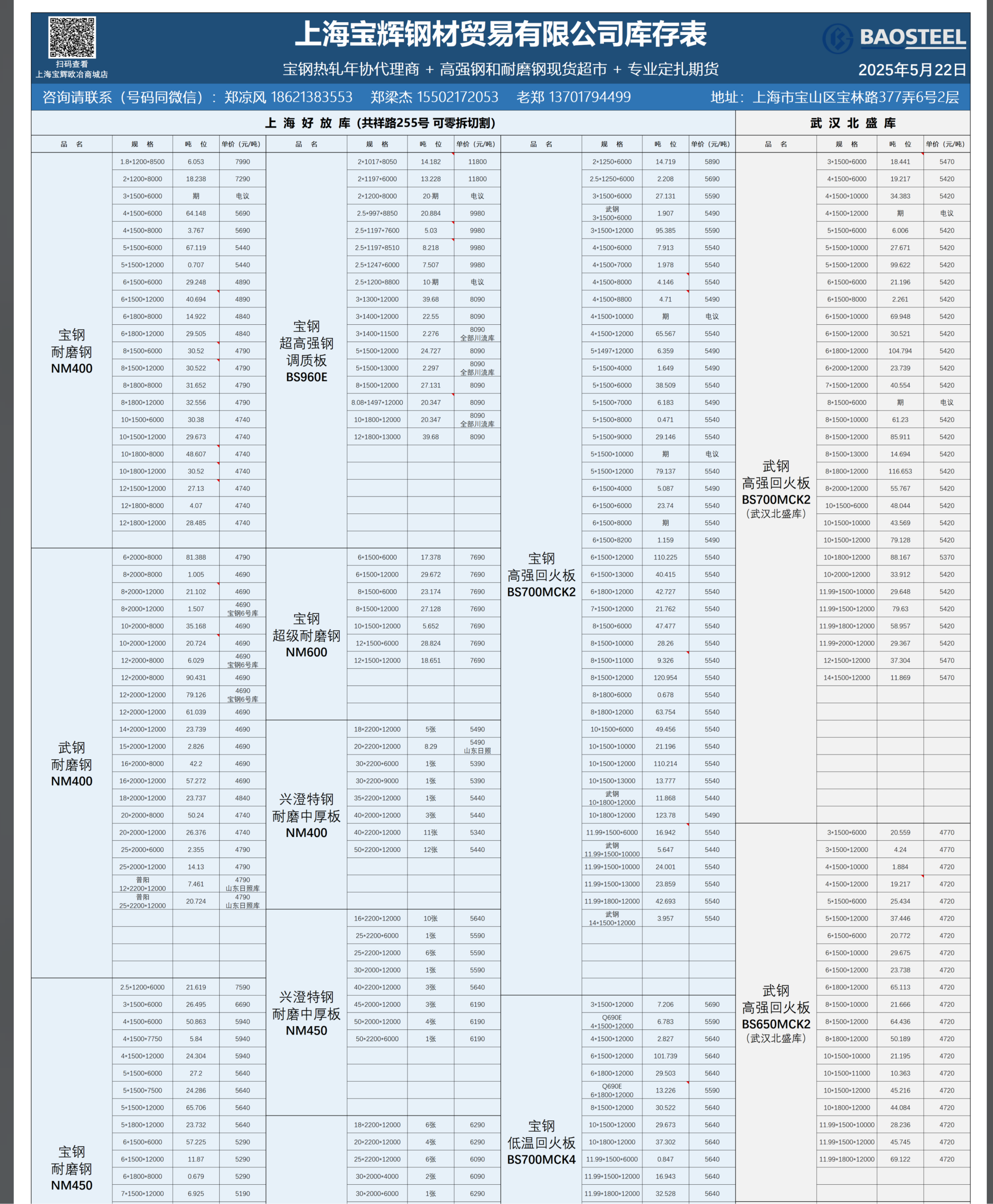Click the 武钢高强回火板 BS650MCK2 cell
Screen dimensions: 993x1204
pos(776,1013)
